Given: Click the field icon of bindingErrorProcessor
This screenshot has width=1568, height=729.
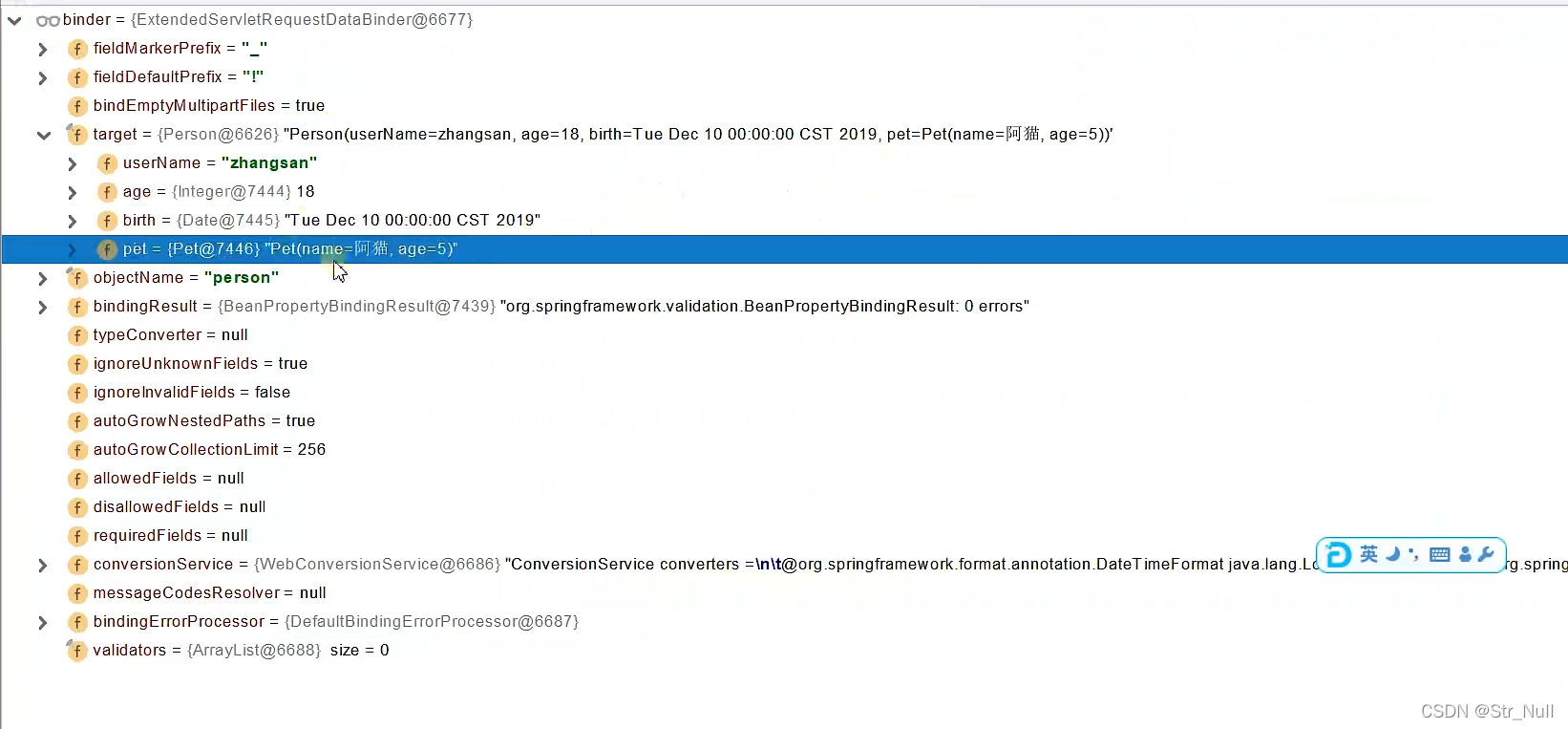Looking at the screenshot, I should (77, 622).
